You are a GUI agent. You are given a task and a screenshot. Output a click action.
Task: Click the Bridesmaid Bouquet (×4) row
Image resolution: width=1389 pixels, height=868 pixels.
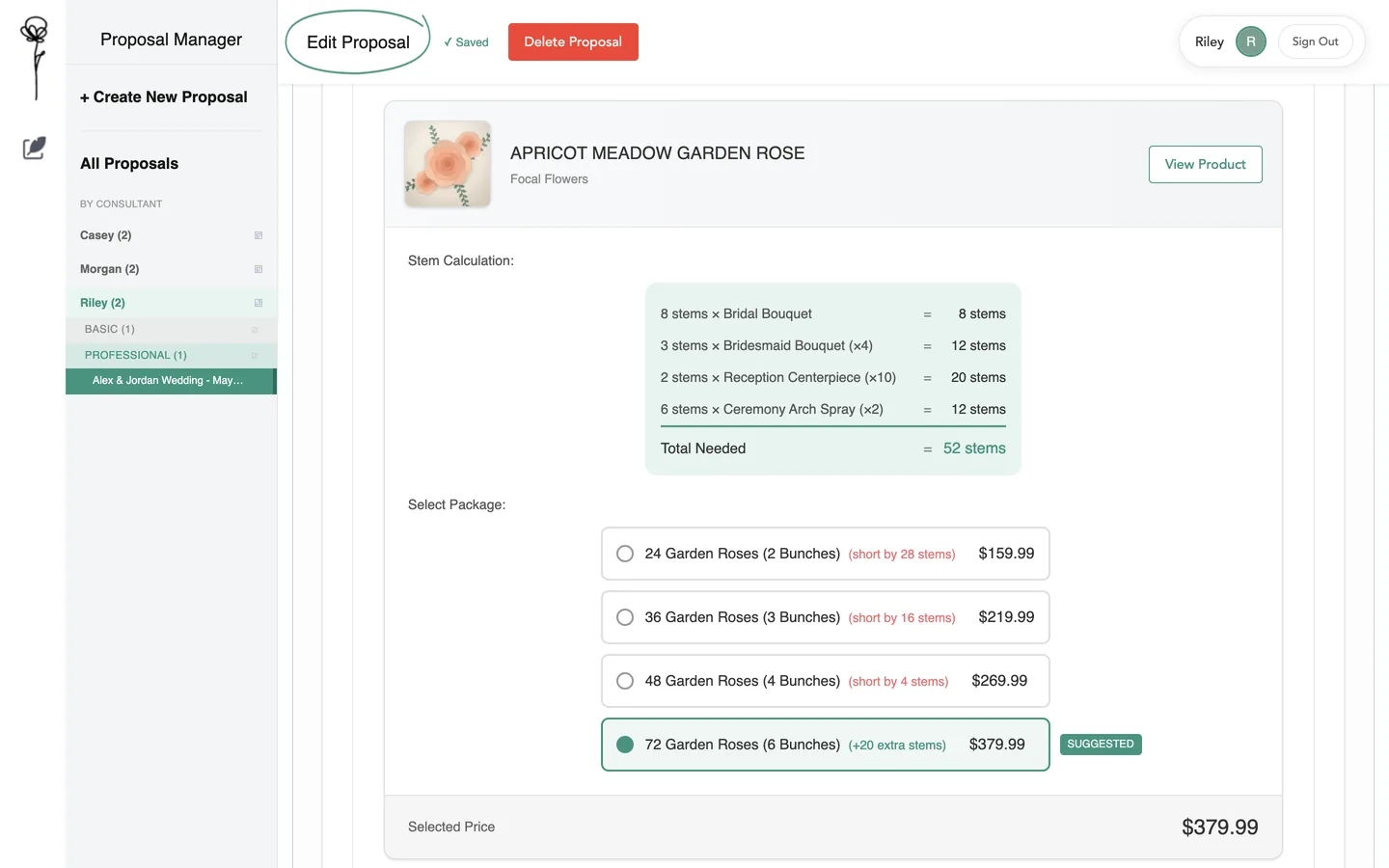pyautogui.click(x=833, y=346)
